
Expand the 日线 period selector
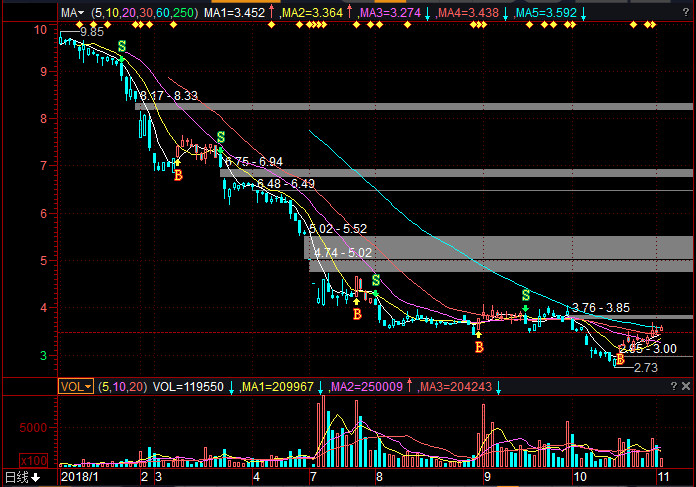(22, 478)
